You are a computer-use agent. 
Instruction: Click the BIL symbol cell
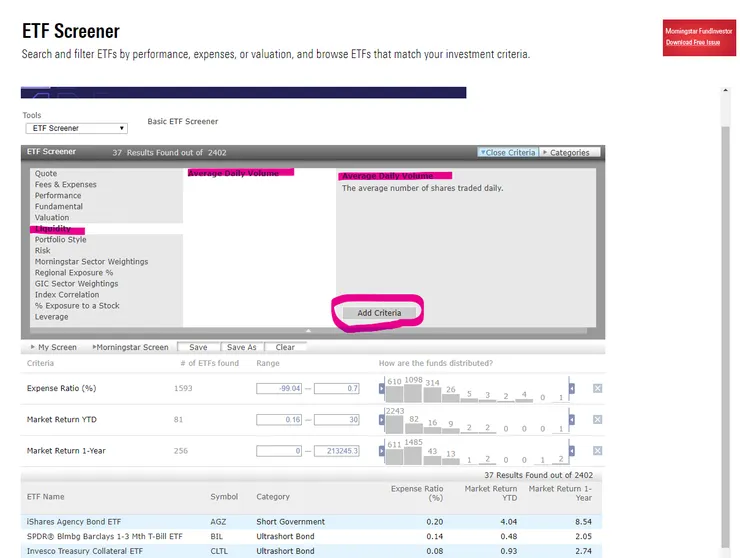[216, 536]
